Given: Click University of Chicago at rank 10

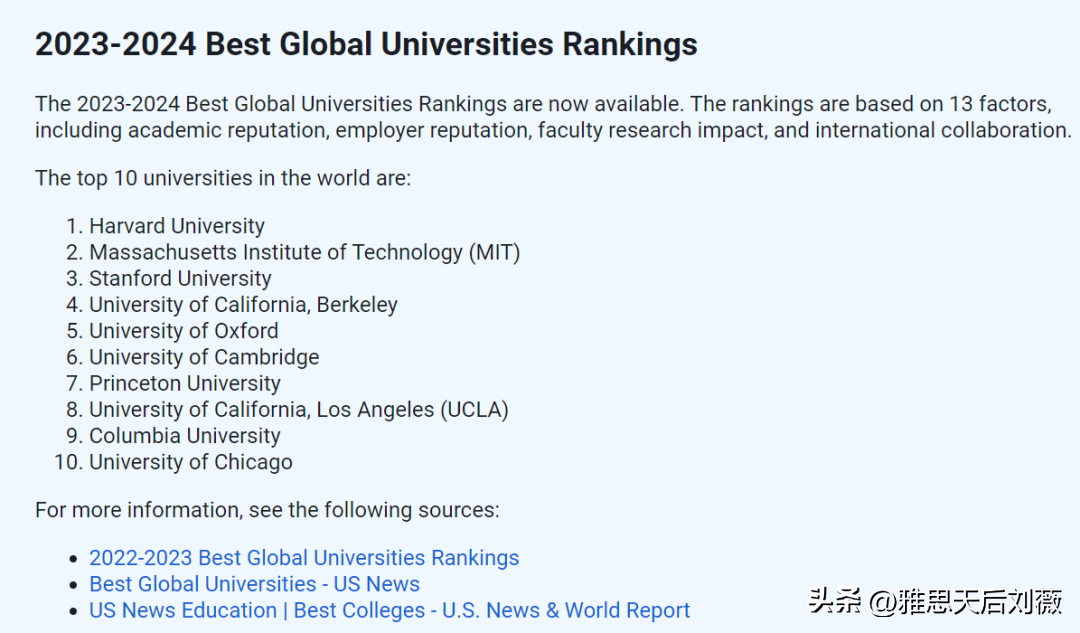Looking at the screenshot, I should coord(191,462).
